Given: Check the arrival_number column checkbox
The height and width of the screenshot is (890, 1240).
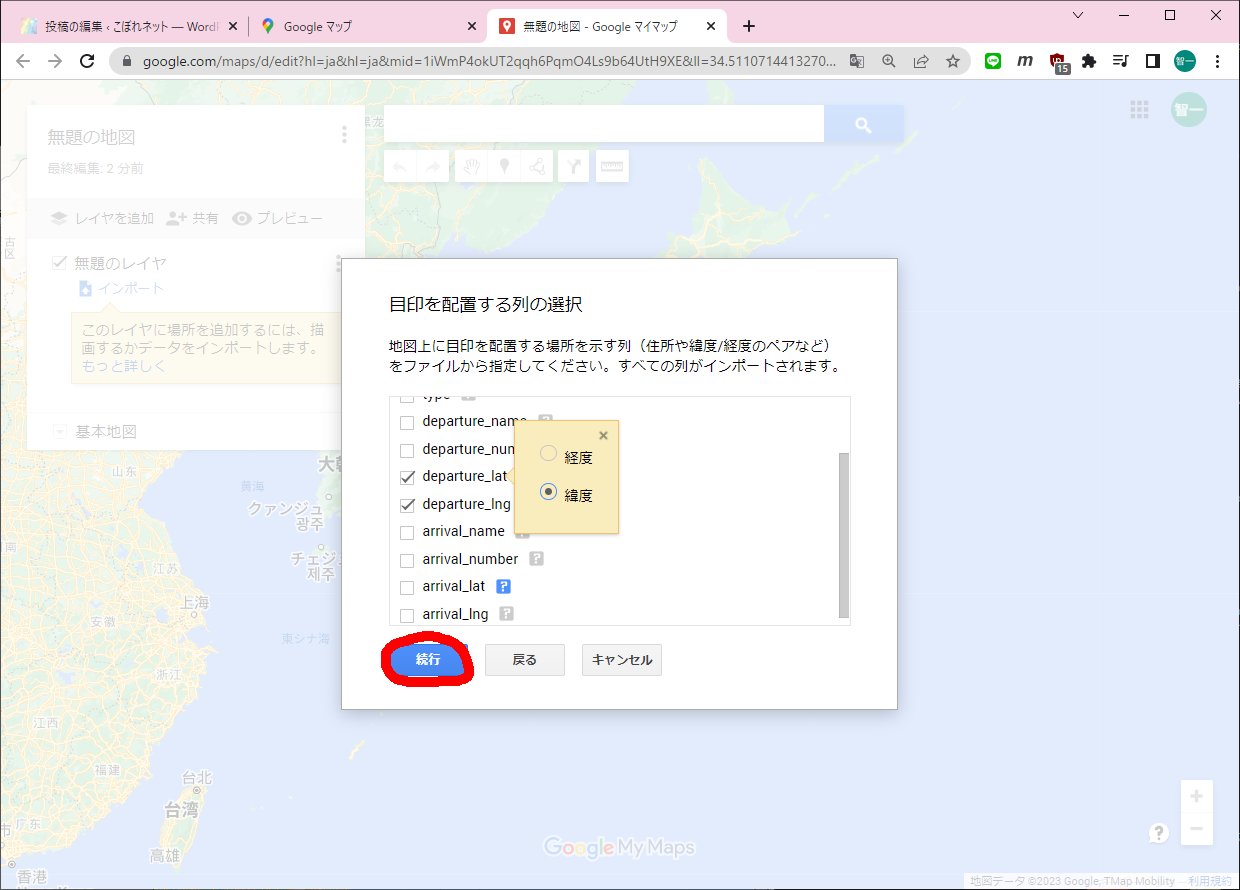Looking at the screenshot, I should tap(407, 560).
